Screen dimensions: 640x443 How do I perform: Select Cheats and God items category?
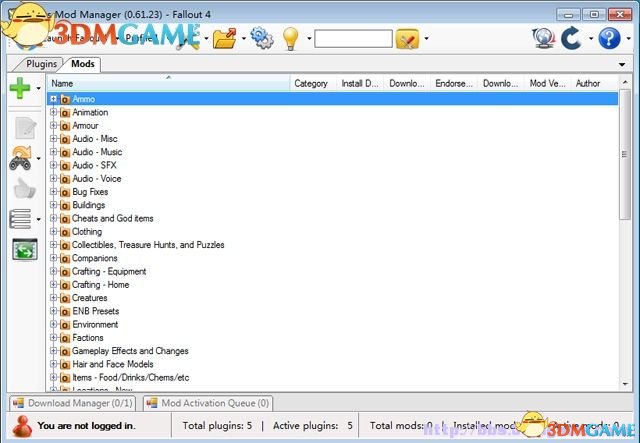point(113,218)
